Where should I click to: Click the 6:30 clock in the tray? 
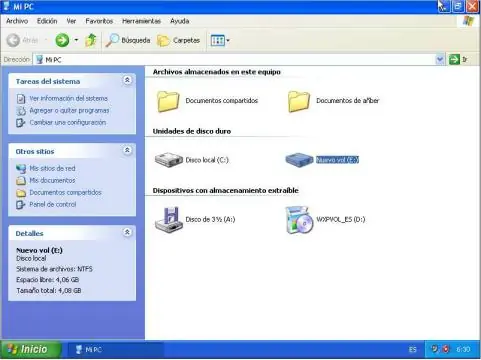(463, 350)
